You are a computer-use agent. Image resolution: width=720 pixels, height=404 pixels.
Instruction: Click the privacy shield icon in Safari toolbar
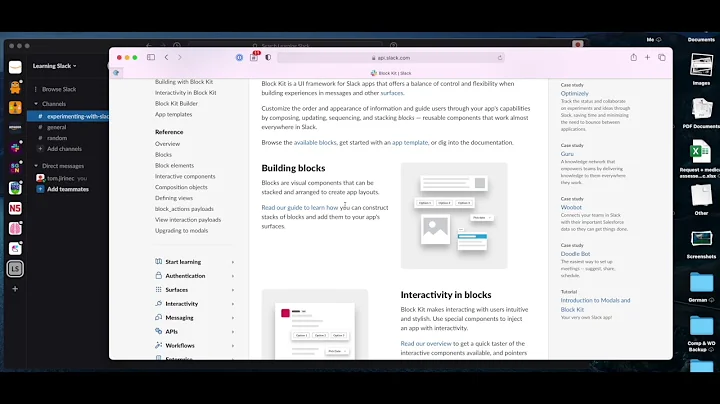click(268, 57)
